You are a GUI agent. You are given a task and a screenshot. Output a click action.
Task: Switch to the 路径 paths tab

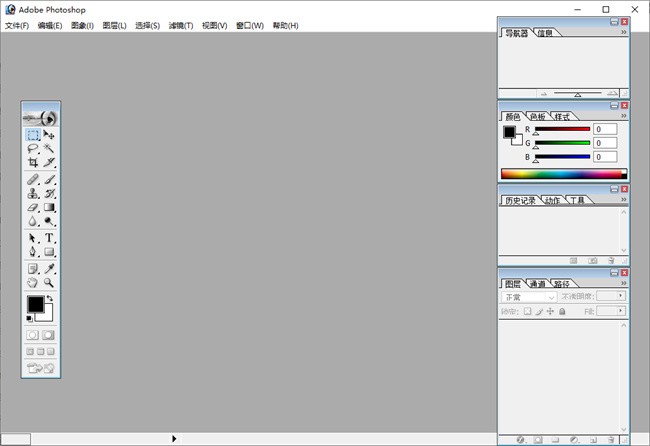562,284
